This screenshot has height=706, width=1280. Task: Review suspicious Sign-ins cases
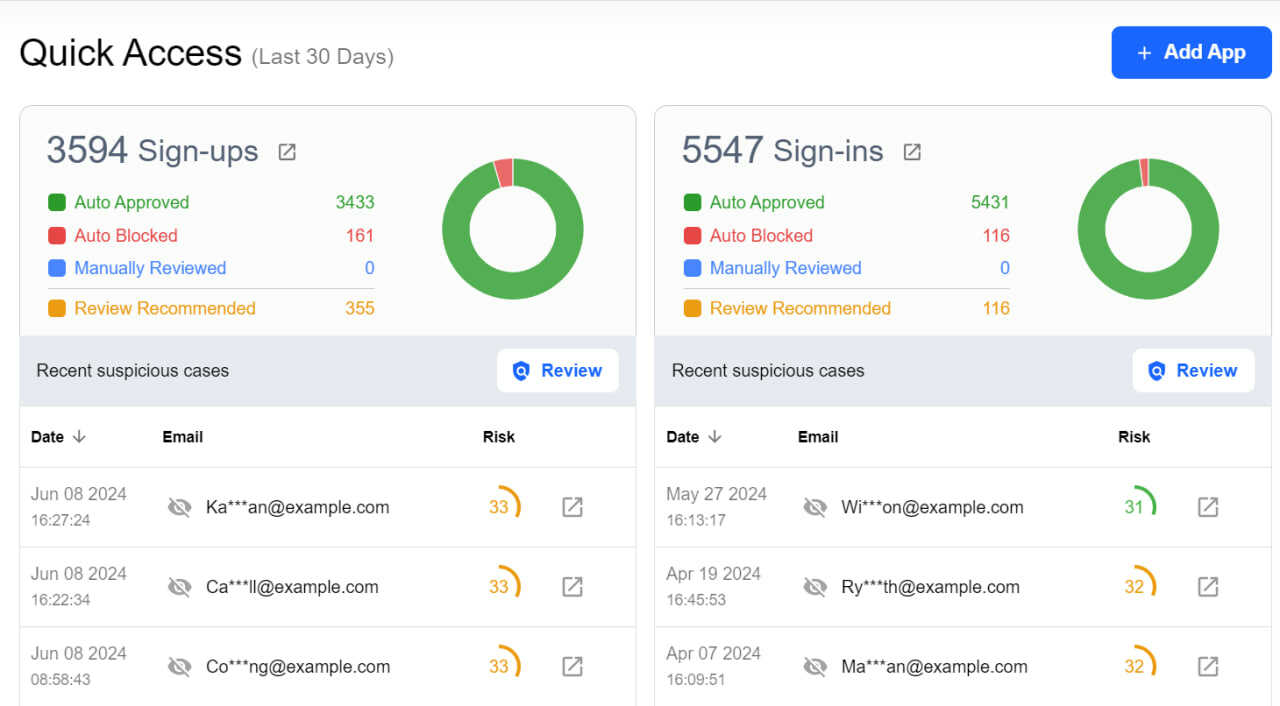click(1193, 371)
